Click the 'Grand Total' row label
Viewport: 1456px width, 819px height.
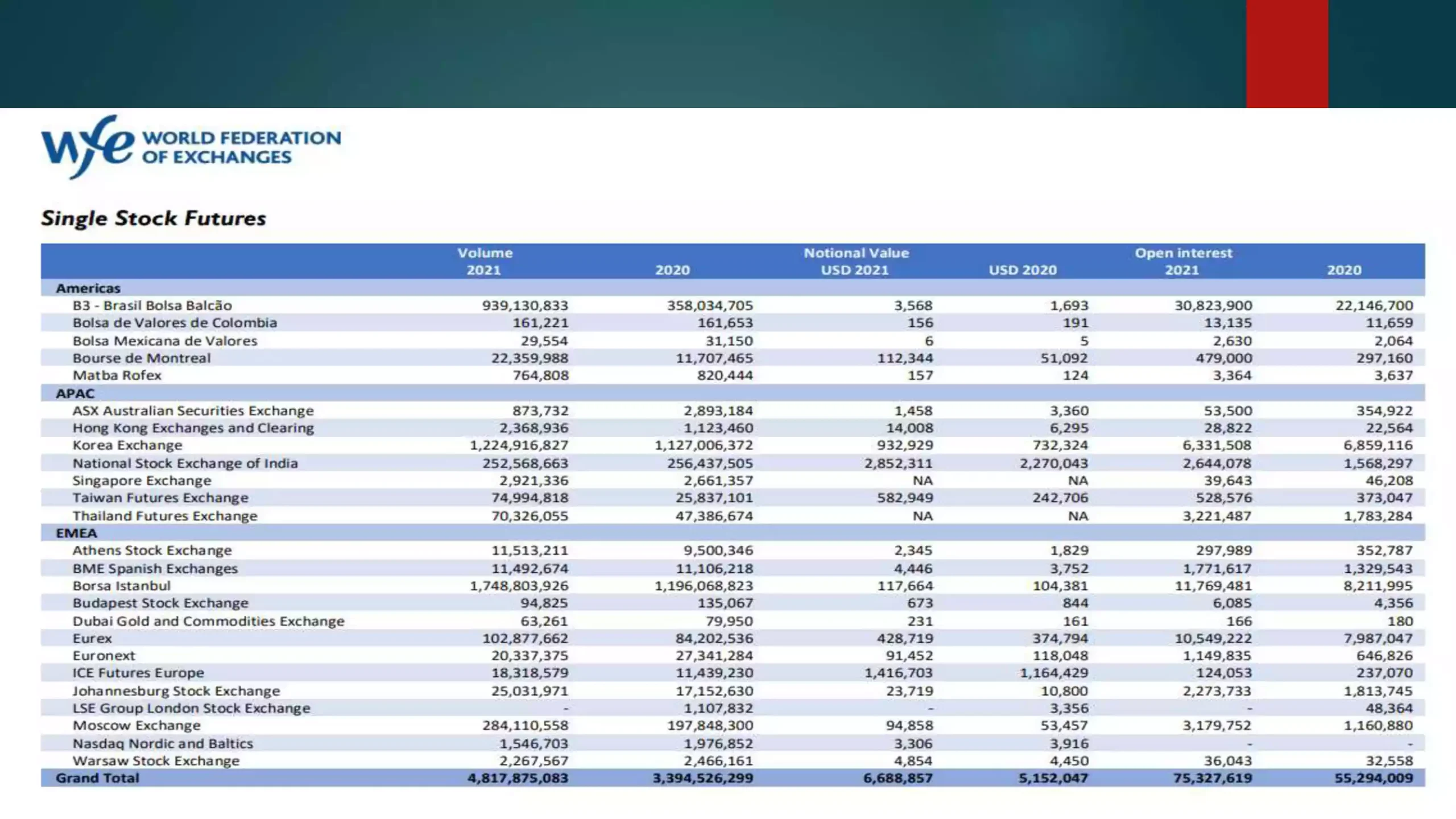[97, 778]
